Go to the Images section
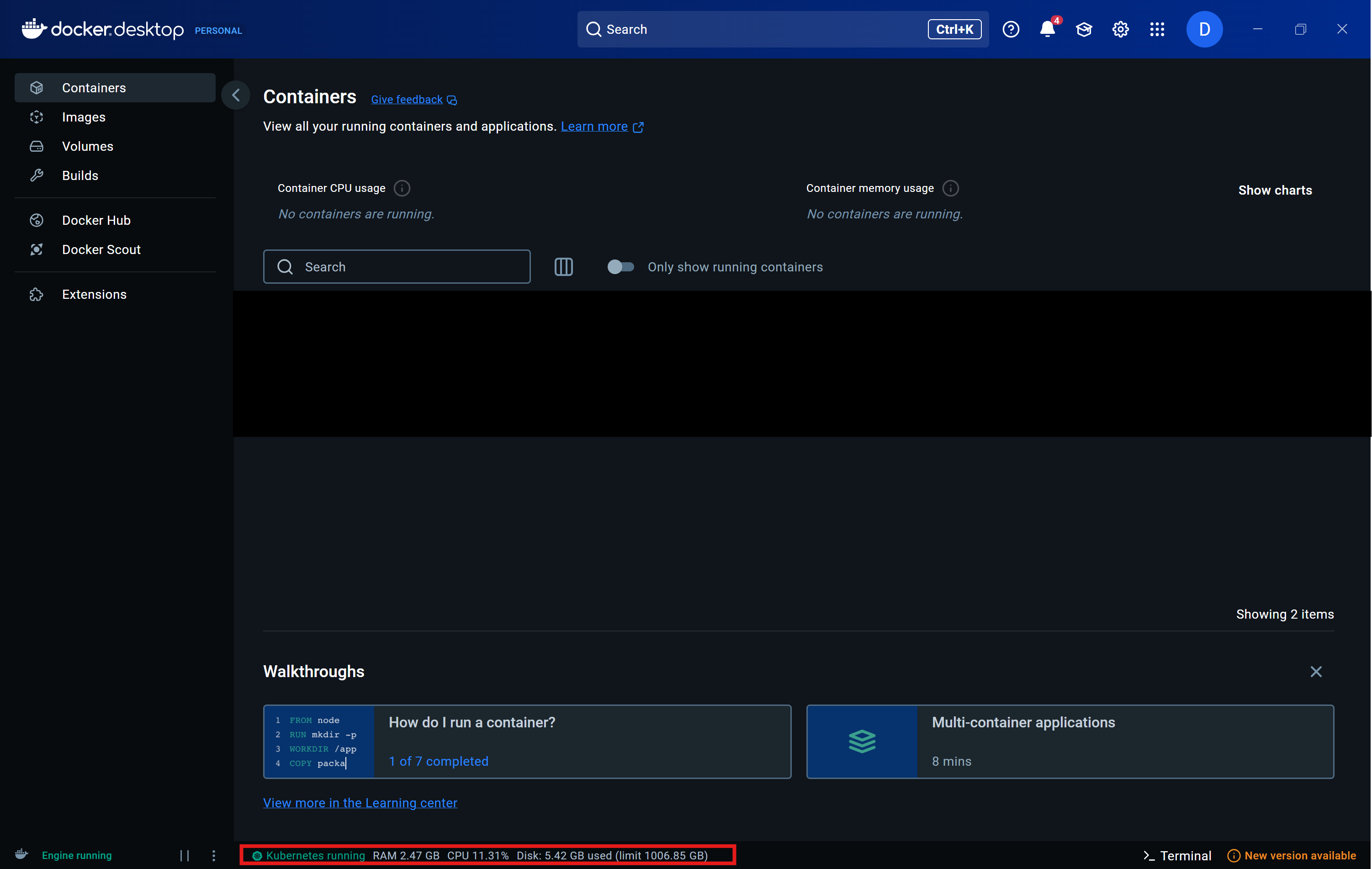Viewport: 1372px width, 869px height. click(x=84, y=117)
